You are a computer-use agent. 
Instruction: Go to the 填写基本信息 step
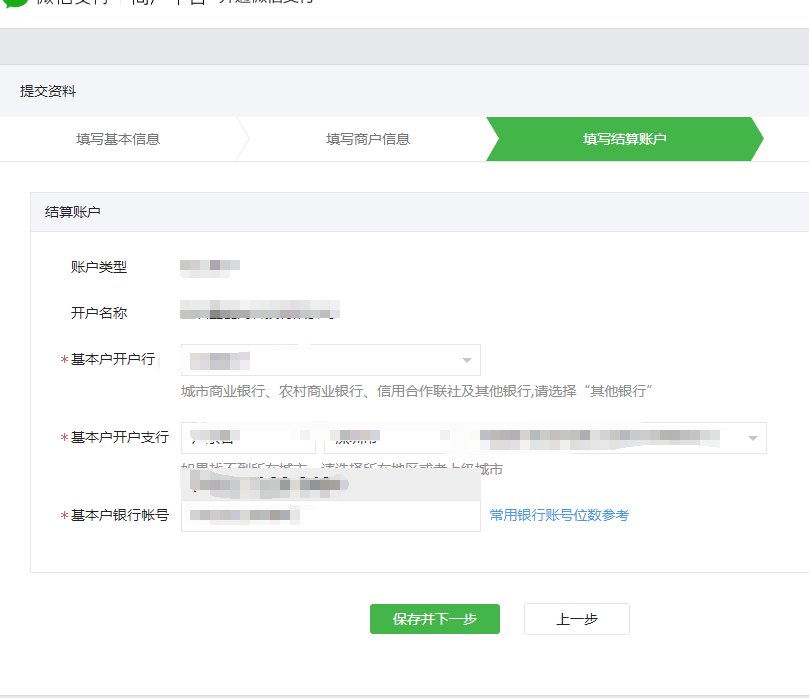pyautogui.click(x=118, y=139)
